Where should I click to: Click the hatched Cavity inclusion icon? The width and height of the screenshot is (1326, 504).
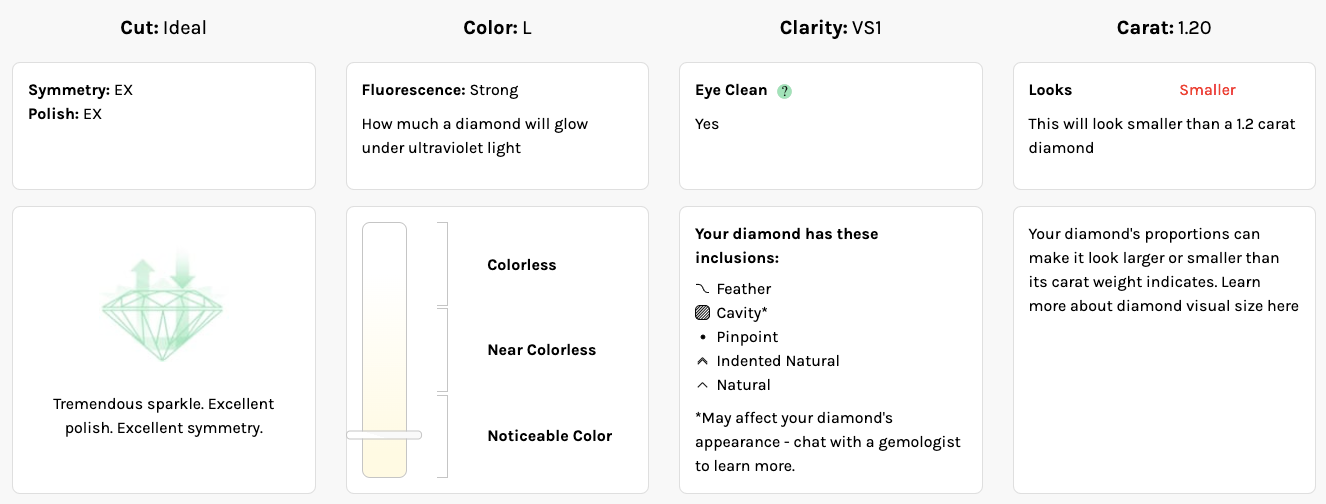click(702, 313)
